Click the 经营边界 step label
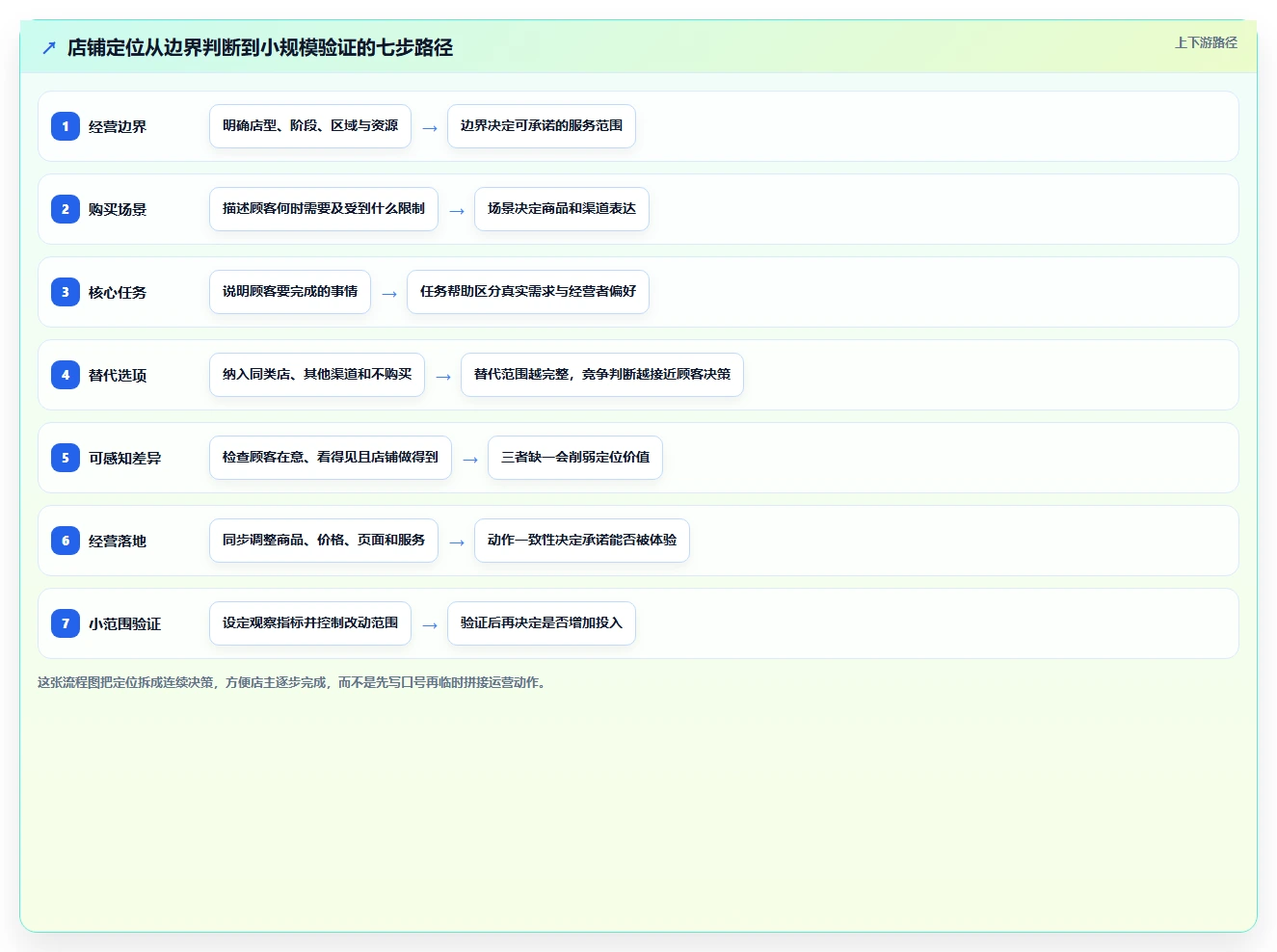The height and width of the screenshot is (952, 1277). (x=118, y=126)
